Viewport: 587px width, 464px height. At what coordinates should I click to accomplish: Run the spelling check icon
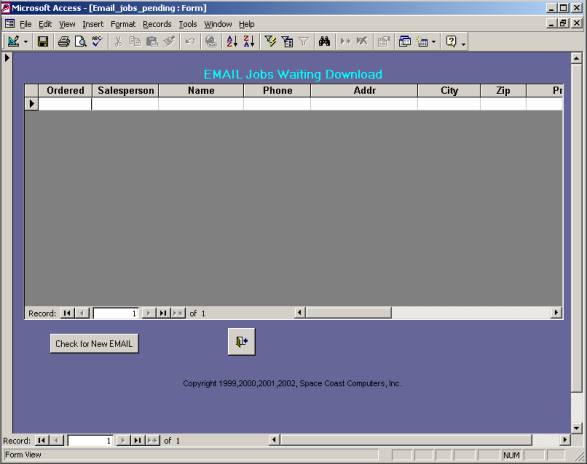(x=97, y=42)
